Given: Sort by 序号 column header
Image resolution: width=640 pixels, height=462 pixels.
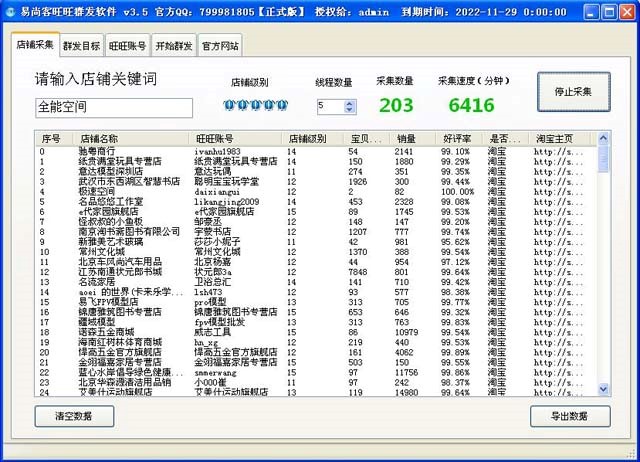Looking at the screenshot, I should (x=53, y=139).
